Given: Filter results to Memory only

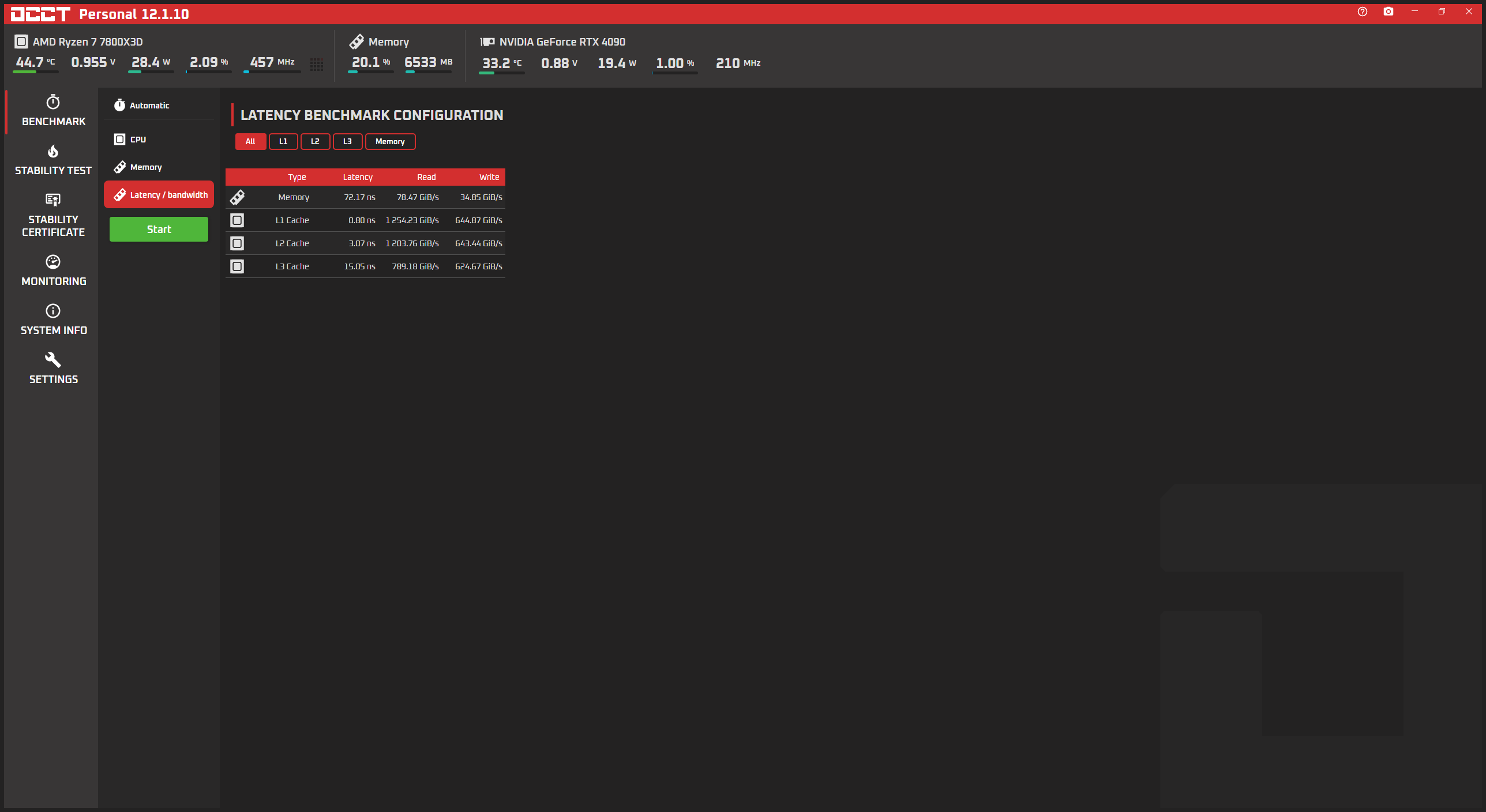Looking at the screenshot, I should (x=390, y=141).
